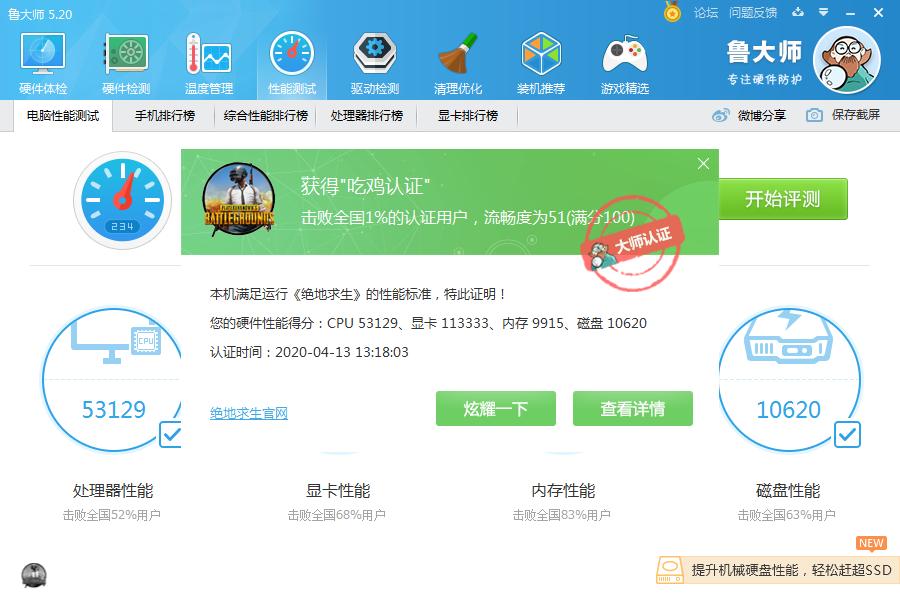Start benchmark with 开始评测 button
Viewport: 900px width, 600px height.
click(x=783, y=199)
